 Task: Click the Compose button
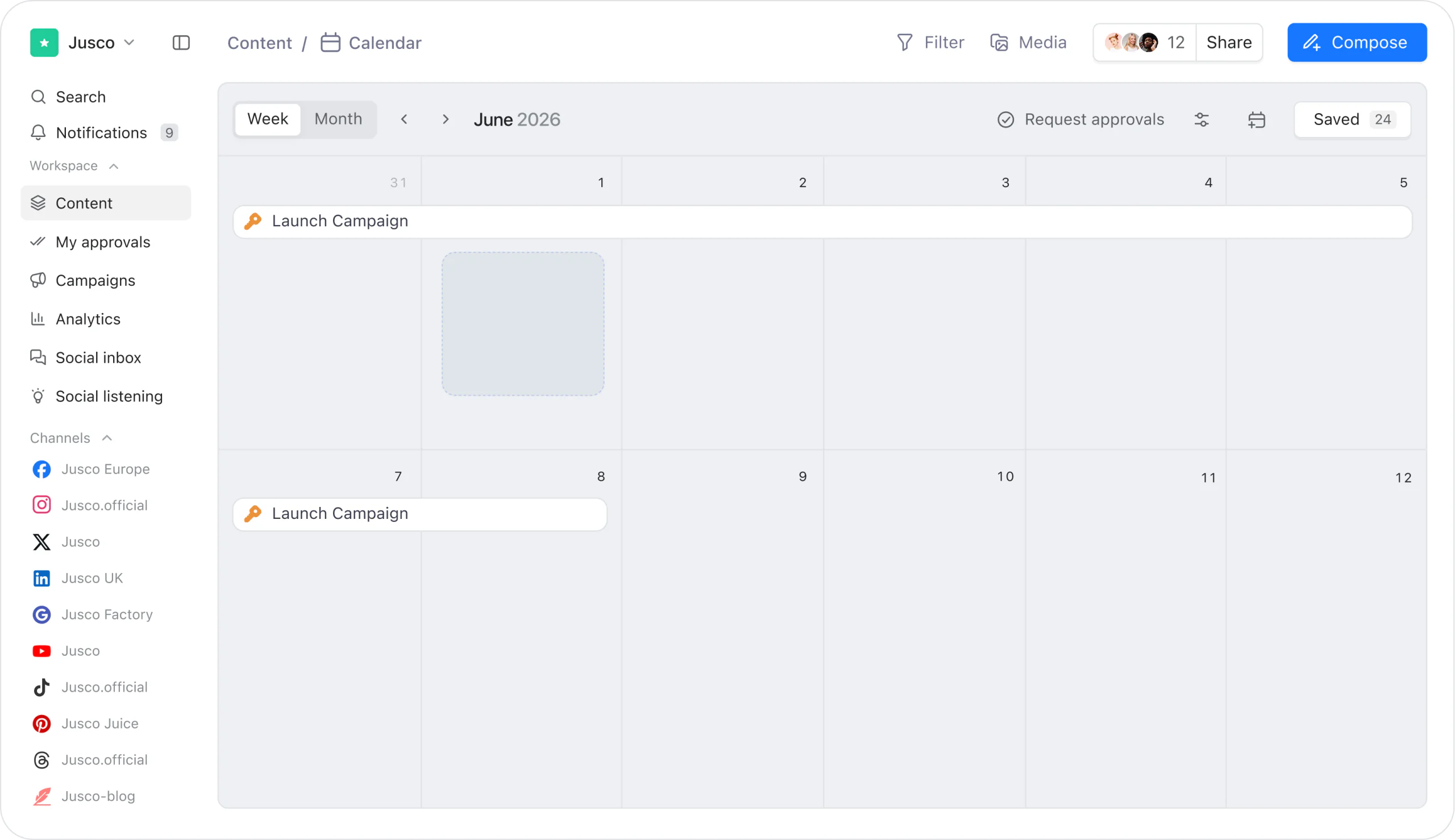coord(1357,42)
